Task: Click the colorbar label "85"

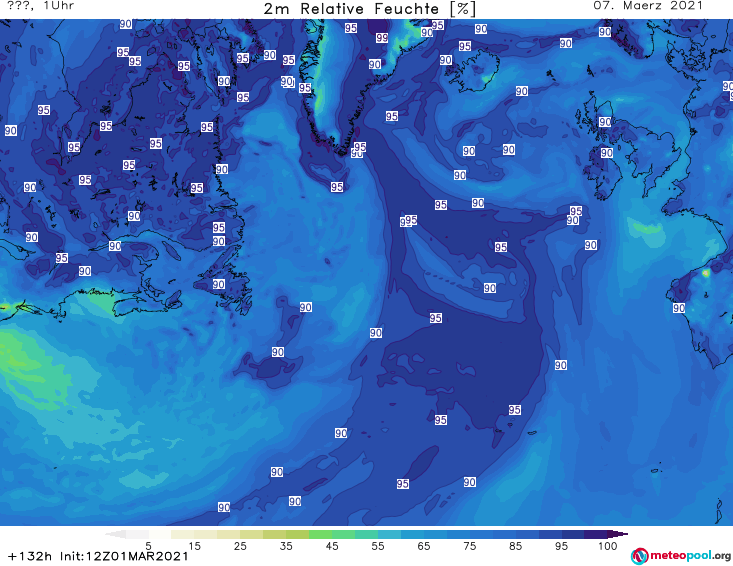Action: pyautogui.click(x=515, y=546)
